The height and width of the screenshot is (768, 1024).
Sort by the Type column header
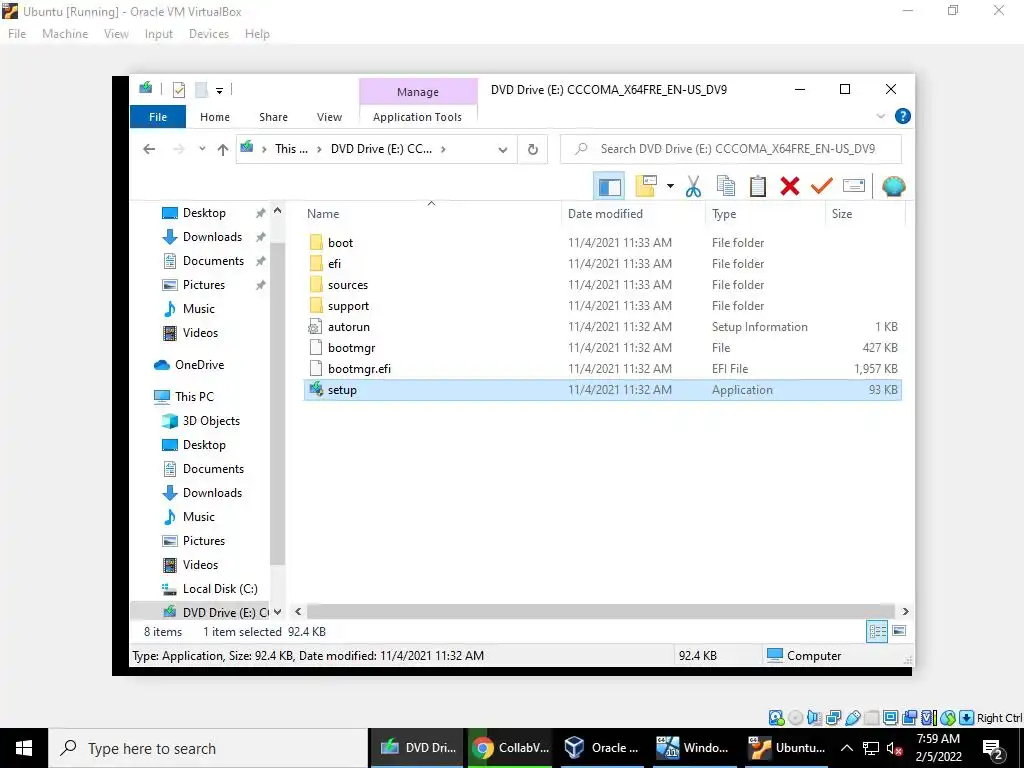pos(765,214)
